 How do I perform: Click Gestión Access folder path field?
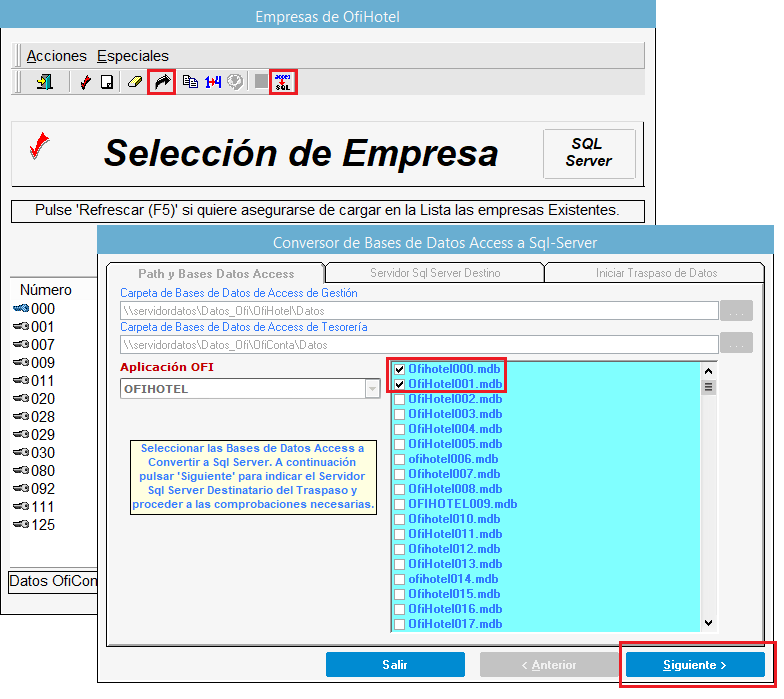coord(419,310)
